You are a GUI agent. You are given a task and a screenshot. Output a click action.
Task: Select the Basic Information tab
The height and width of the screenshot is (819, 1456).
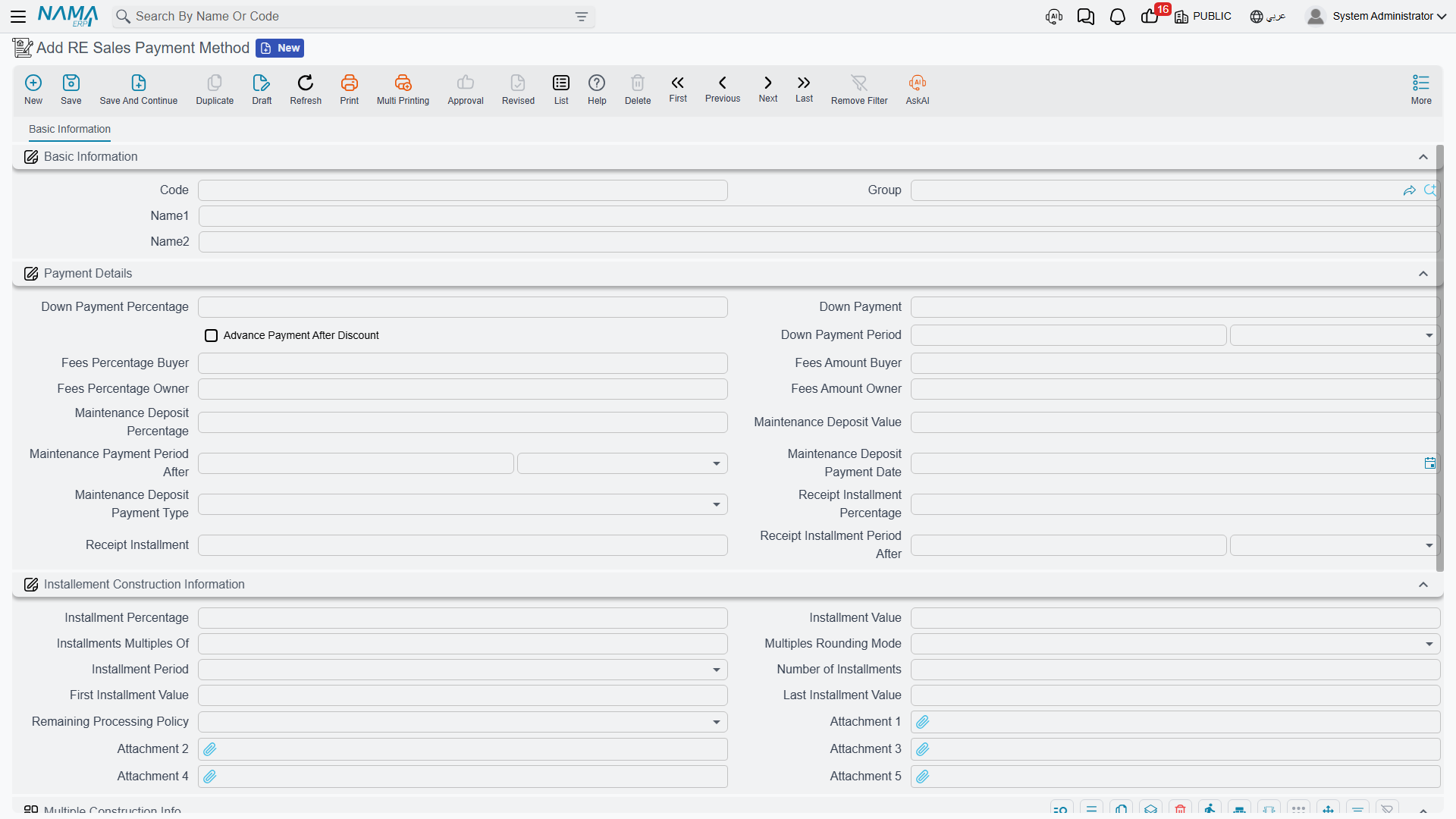70,129
